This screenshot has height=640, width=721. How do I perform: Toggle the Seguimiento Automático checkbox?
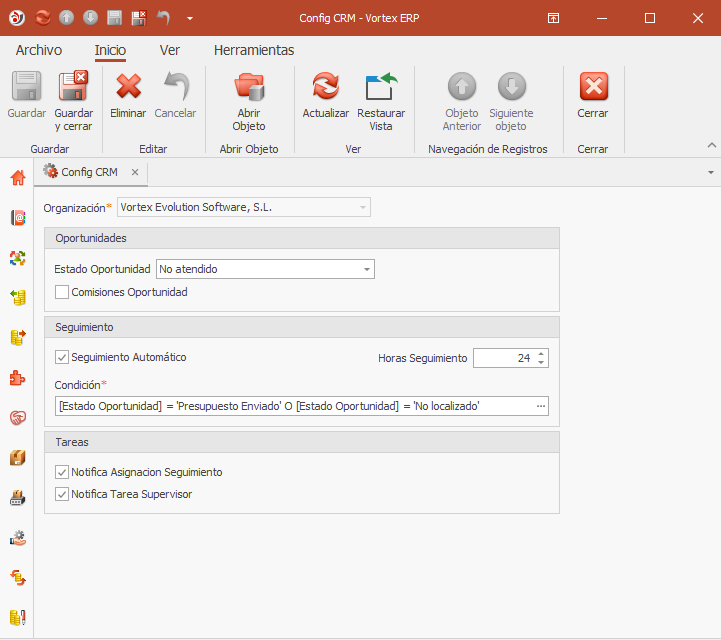point(62,357)
